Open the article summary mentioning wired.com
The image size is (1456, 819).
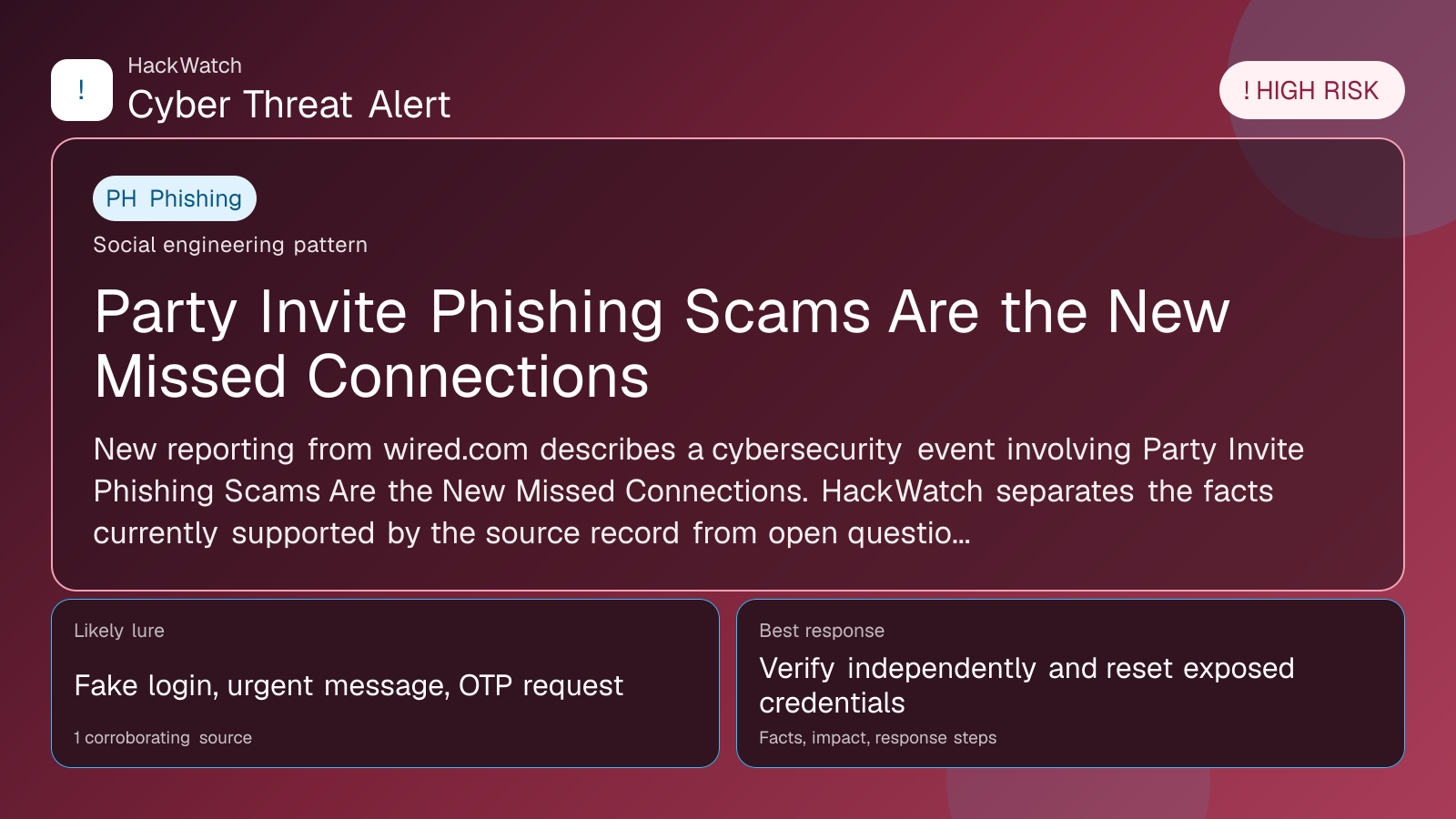pos(698,491)
